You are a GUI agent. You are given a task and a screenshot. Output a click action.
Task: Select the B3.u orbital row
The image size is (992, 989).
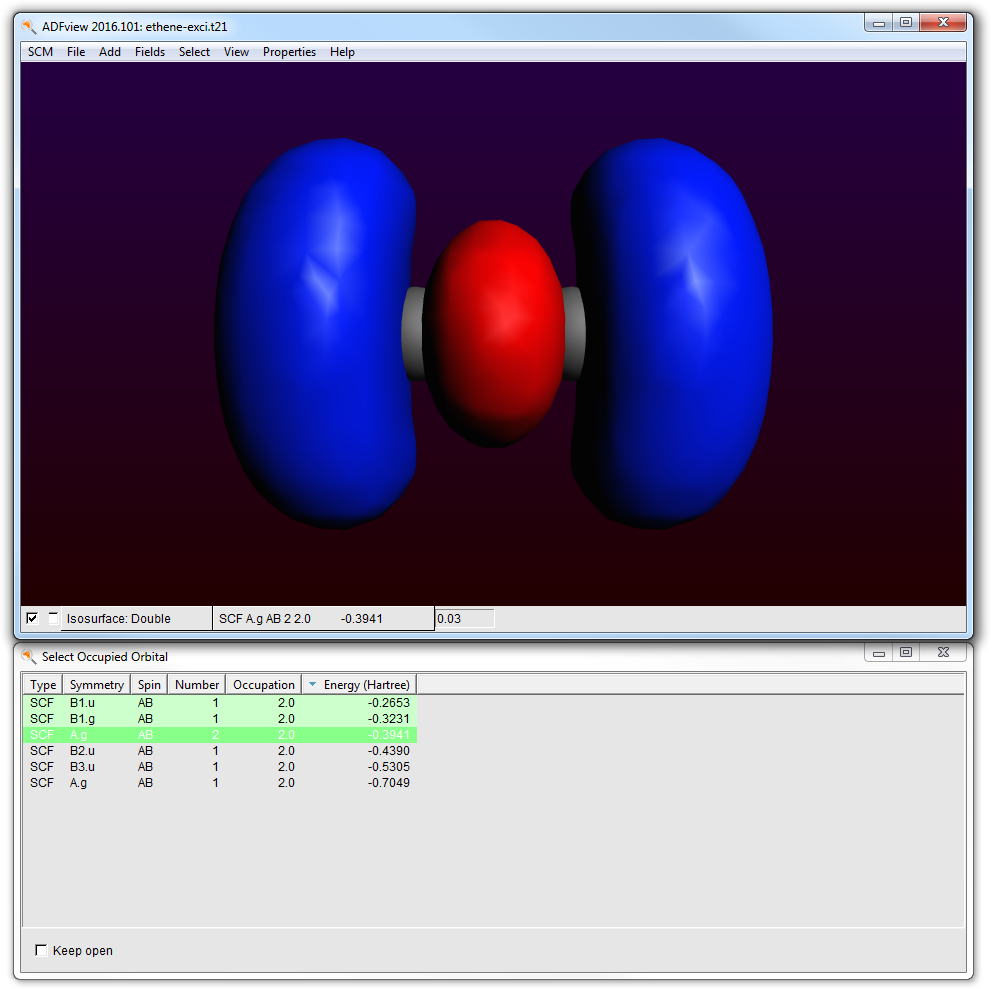[x=220, y=766]
